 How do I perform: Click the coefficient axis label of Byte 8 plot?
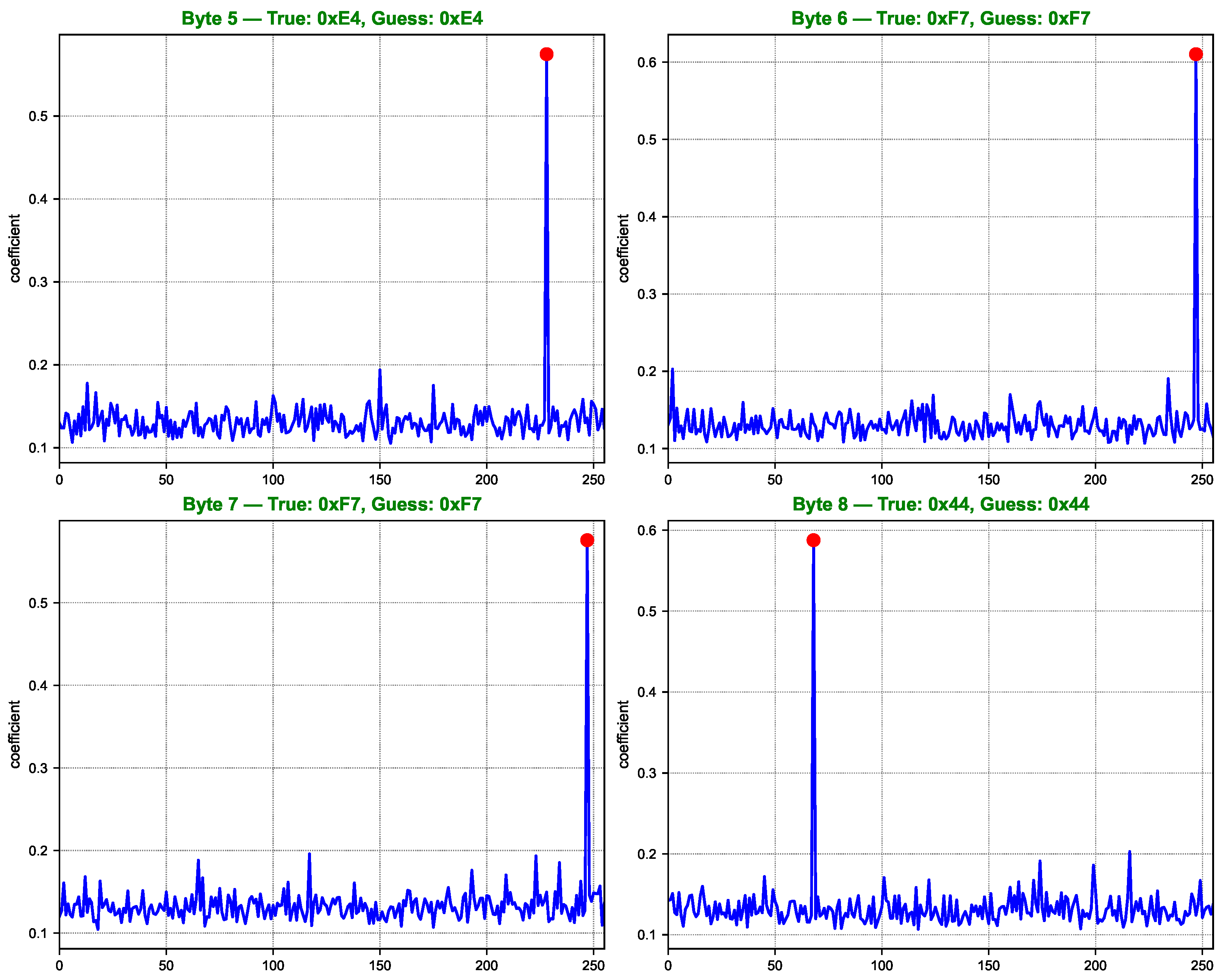(623, 734)
